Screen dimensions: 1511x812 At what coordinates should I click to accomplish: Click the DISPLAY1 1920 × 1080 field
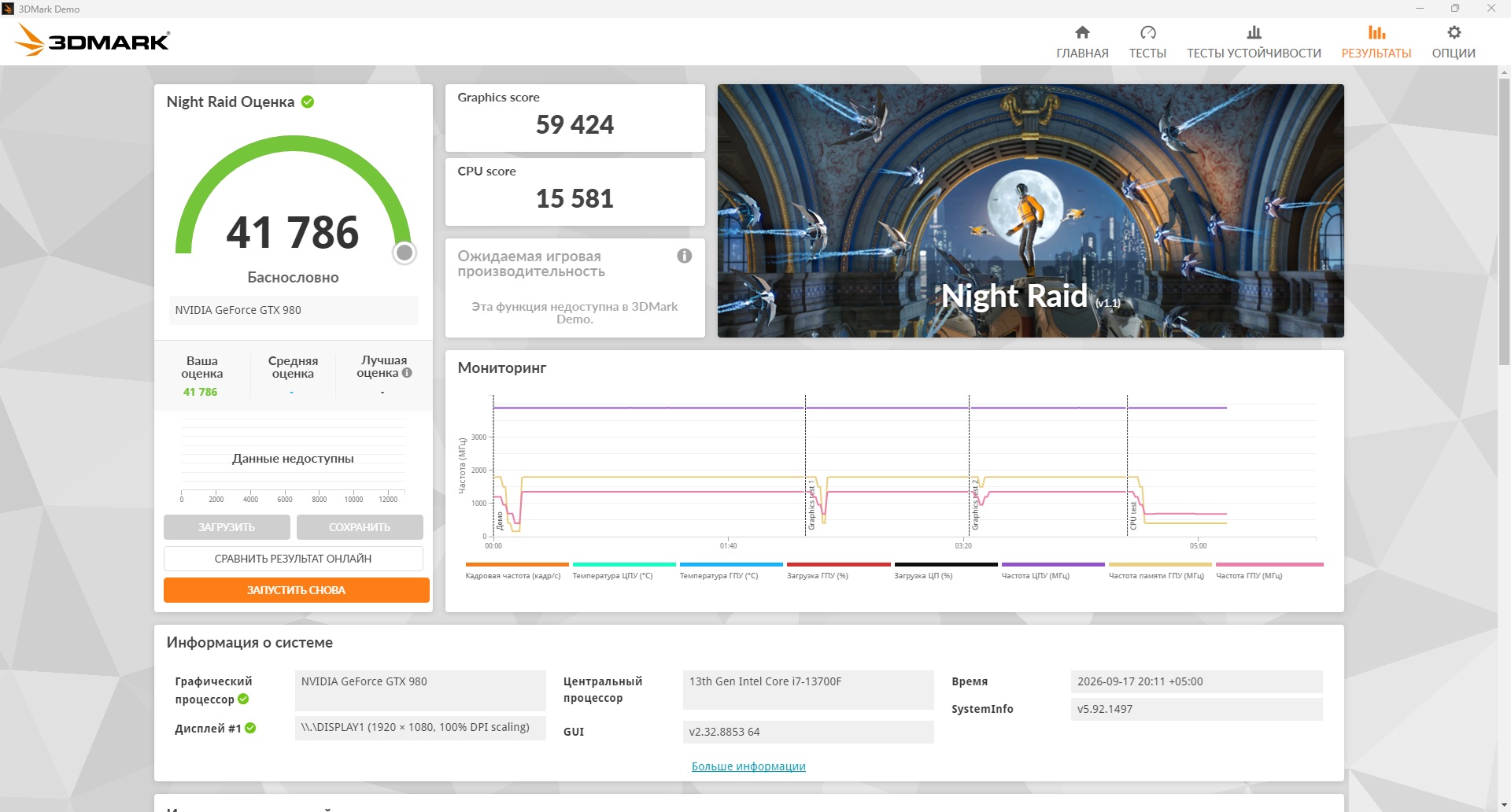[x=420, y=727]
